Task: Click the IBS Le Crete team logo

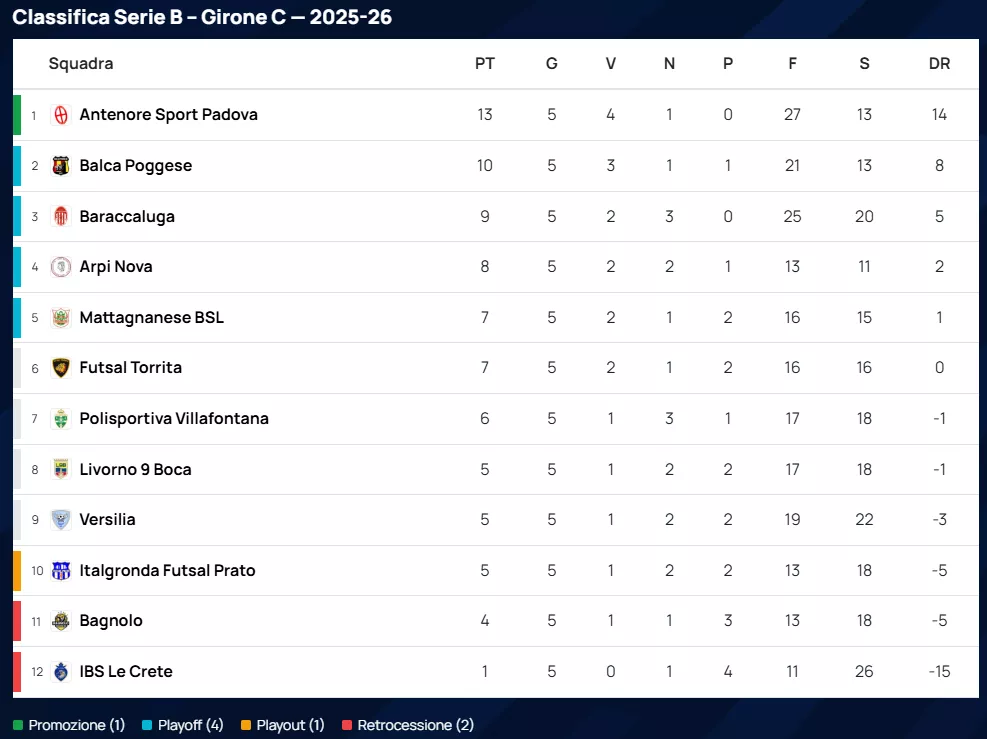Action: click(61, 672)
